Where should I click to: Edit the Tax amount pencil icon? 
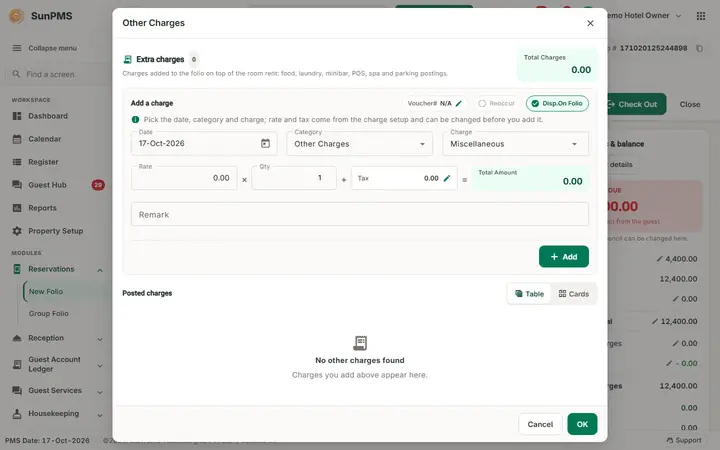click(447, 178)
